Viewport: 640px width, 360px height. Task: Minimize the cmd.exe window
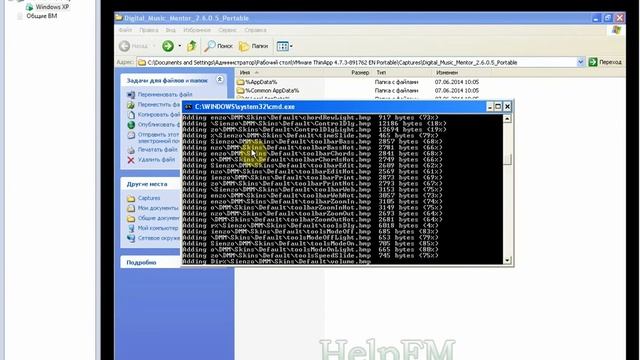489,107
